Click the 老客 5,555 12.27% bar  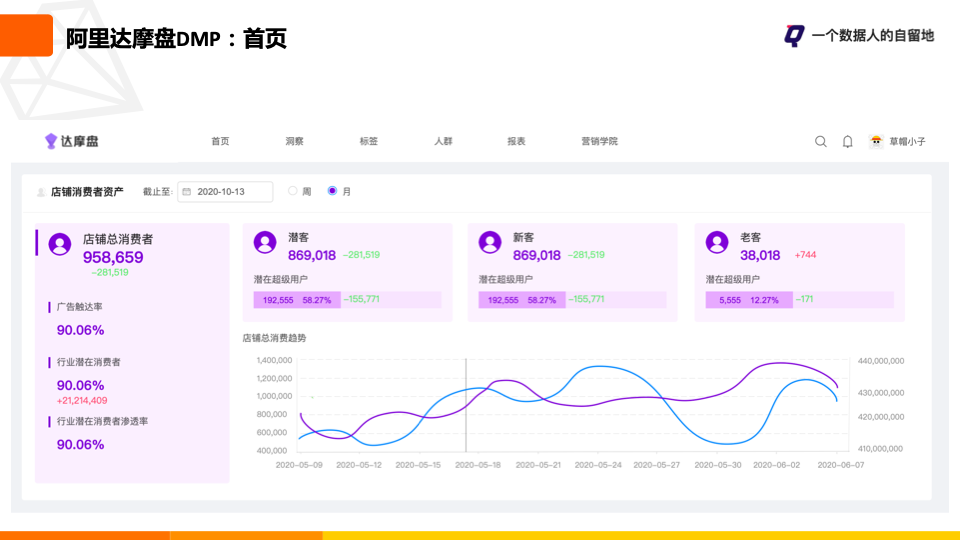point(749,300)
